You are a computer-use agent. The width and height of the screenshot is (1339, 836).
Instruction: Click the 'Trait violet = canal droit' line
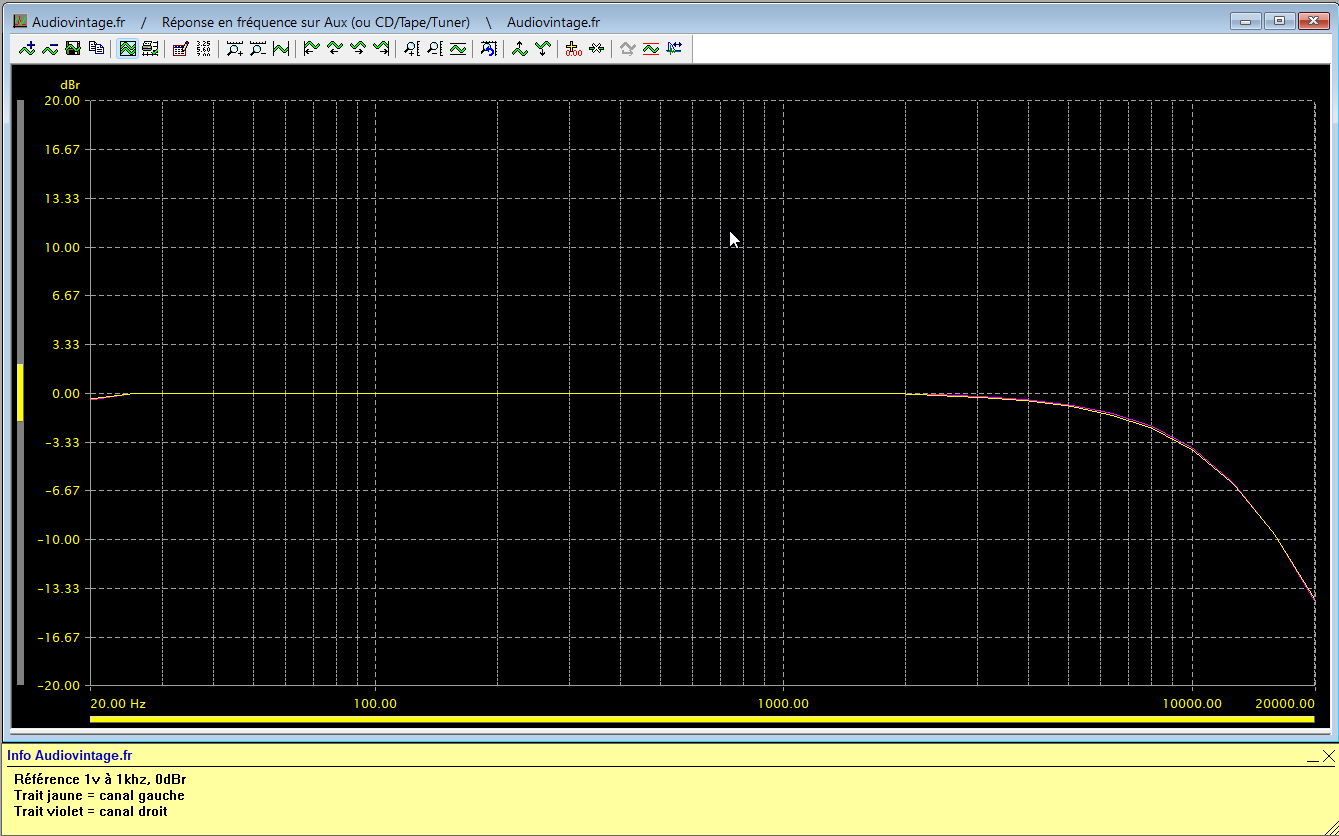[91, 811]
